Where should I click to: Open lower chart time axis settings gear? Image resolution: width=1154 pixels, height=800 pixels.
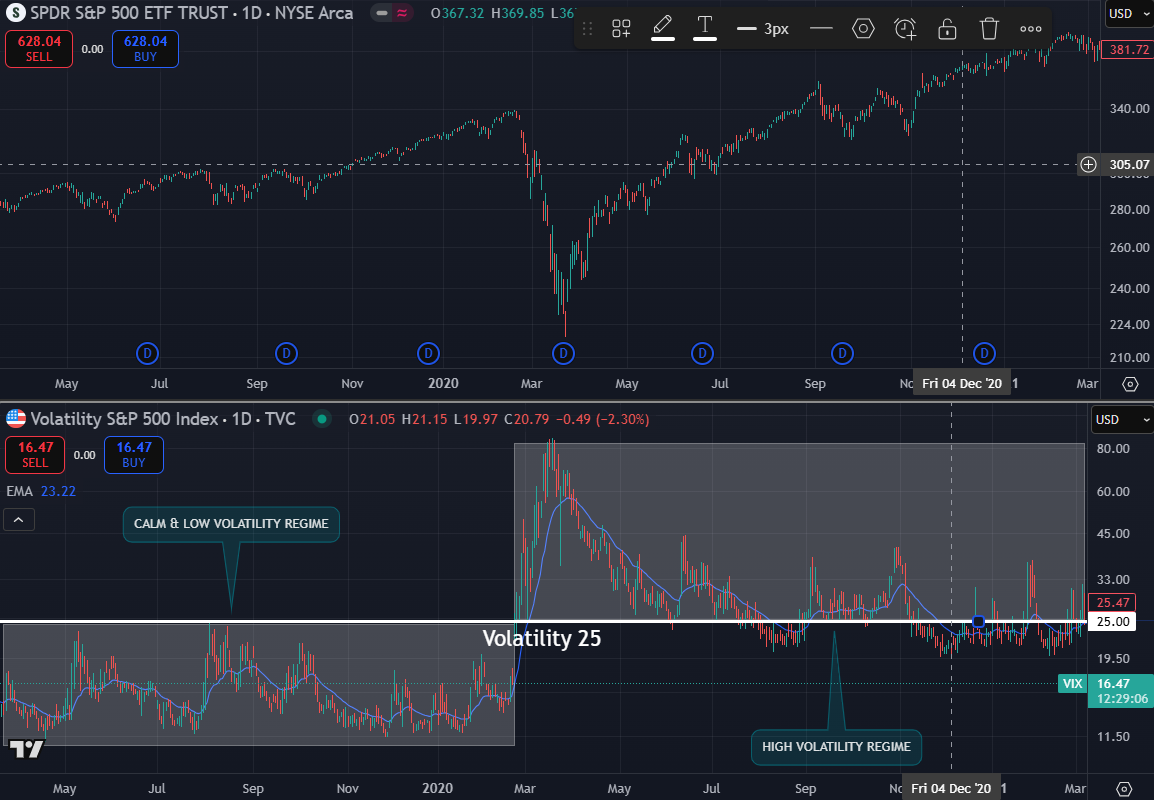coord(1124,789)
